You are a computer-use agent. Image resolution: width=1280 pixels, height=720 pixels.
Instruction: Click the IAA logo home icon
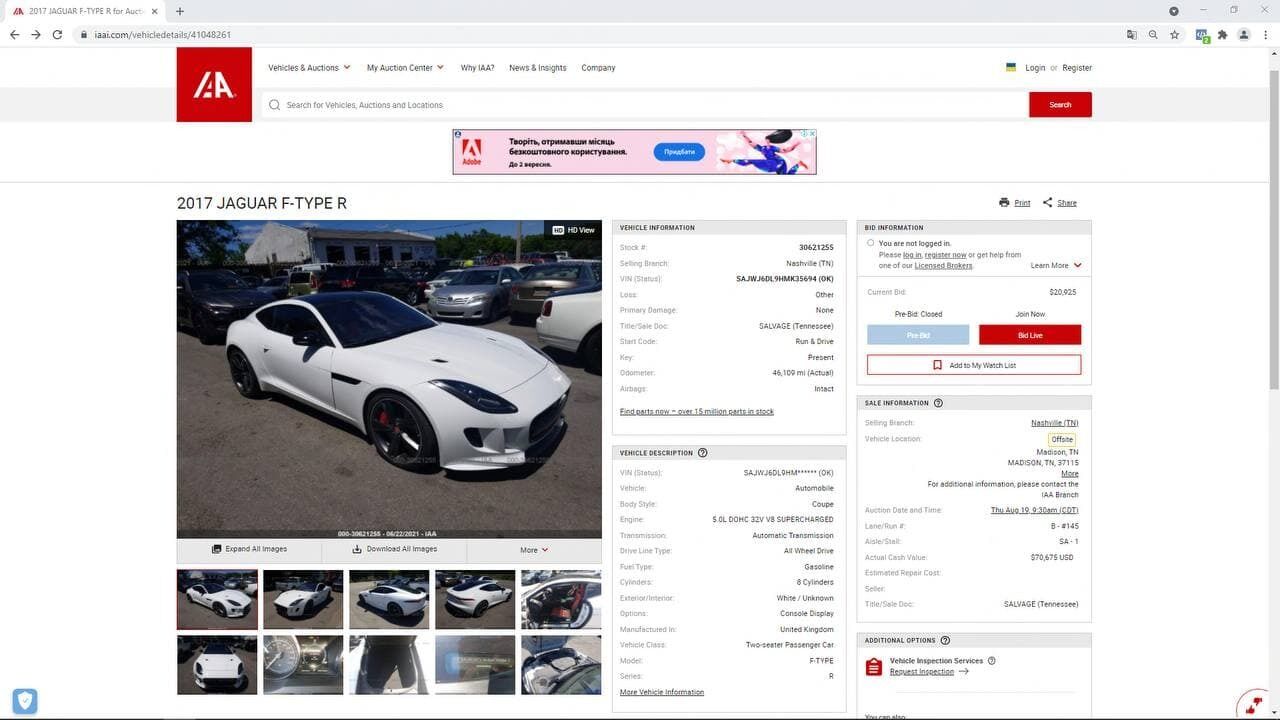click(x=214, y=85)
